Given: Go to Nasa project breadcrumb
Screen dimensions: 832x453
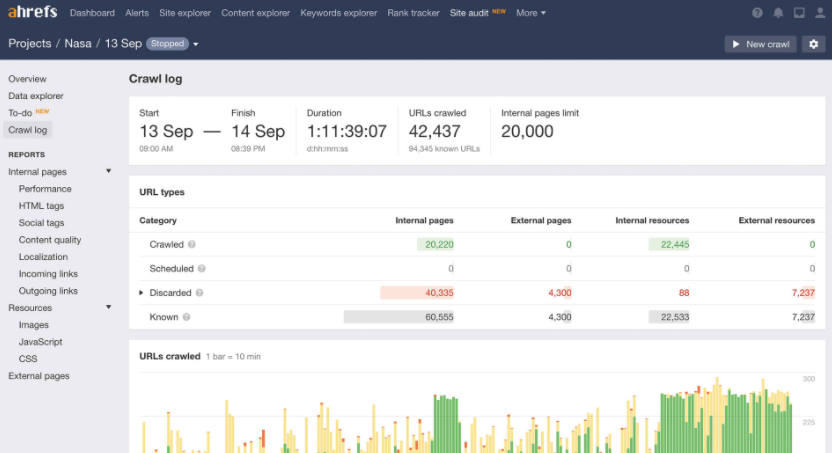Looking at the screenshot, I should point(78,43).
